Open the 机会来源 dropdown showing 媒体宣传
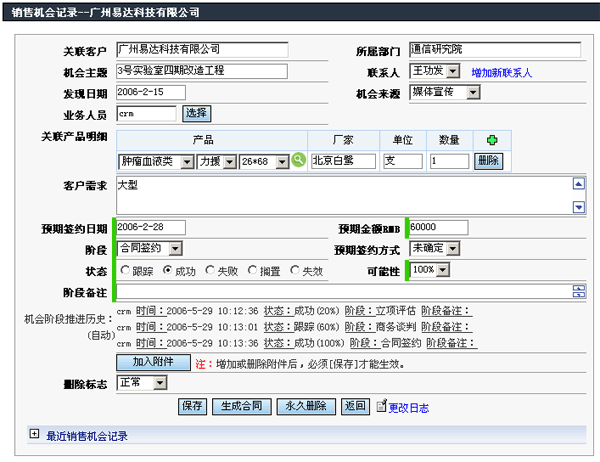Screen dimensions: 600x462 pyautogui.click(x=445, y=92)
